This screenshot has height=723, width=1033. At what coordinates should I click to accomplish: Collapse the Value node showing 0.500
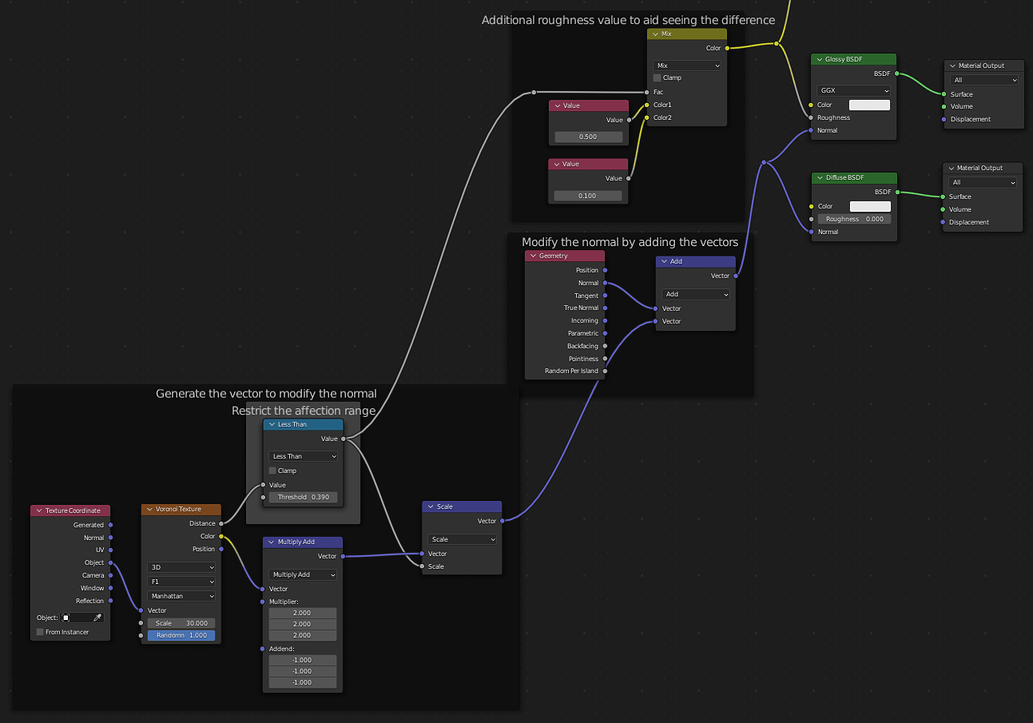coord(557,105)
